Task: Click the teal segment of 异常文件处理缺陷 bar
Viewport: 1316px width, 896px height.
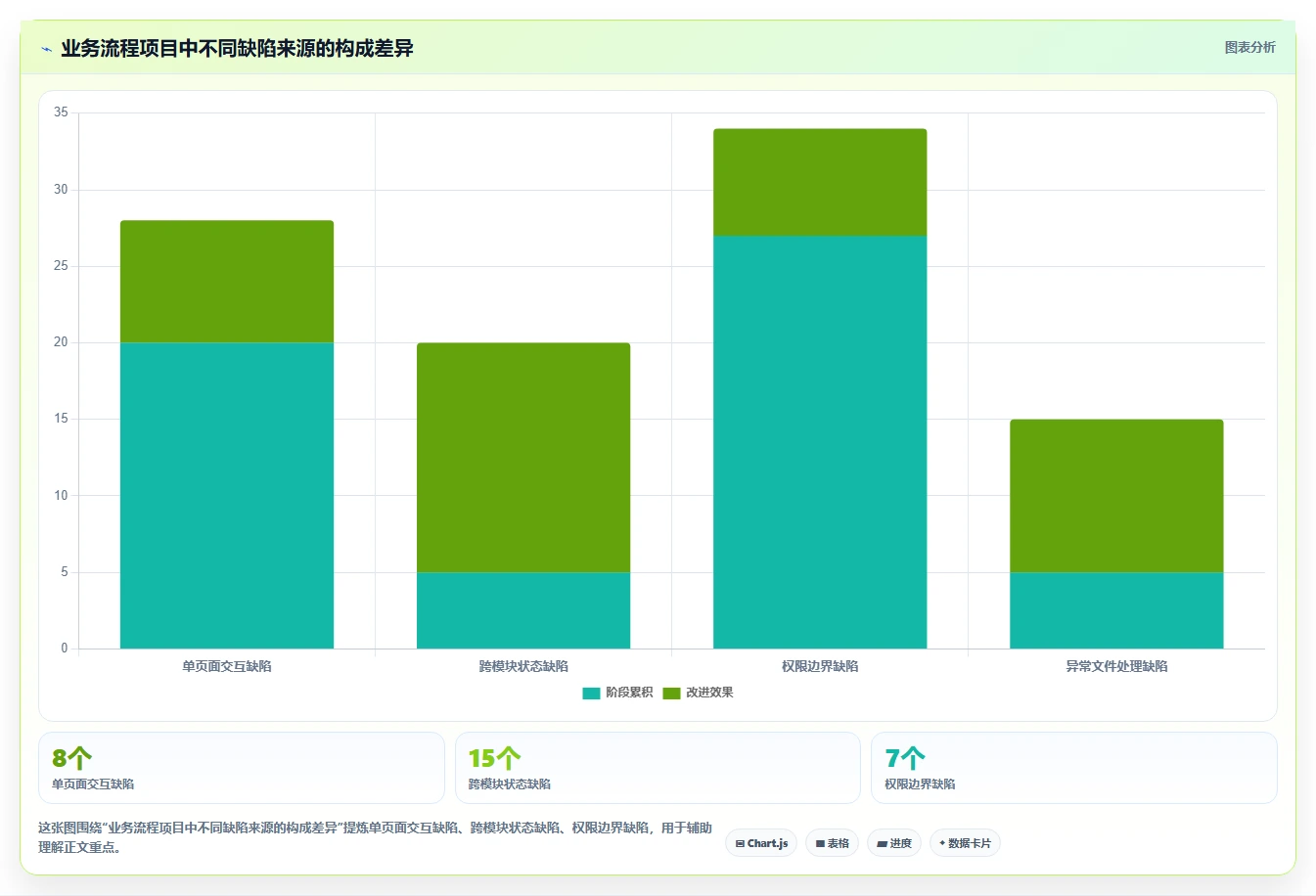Action: pos(1116,610)
